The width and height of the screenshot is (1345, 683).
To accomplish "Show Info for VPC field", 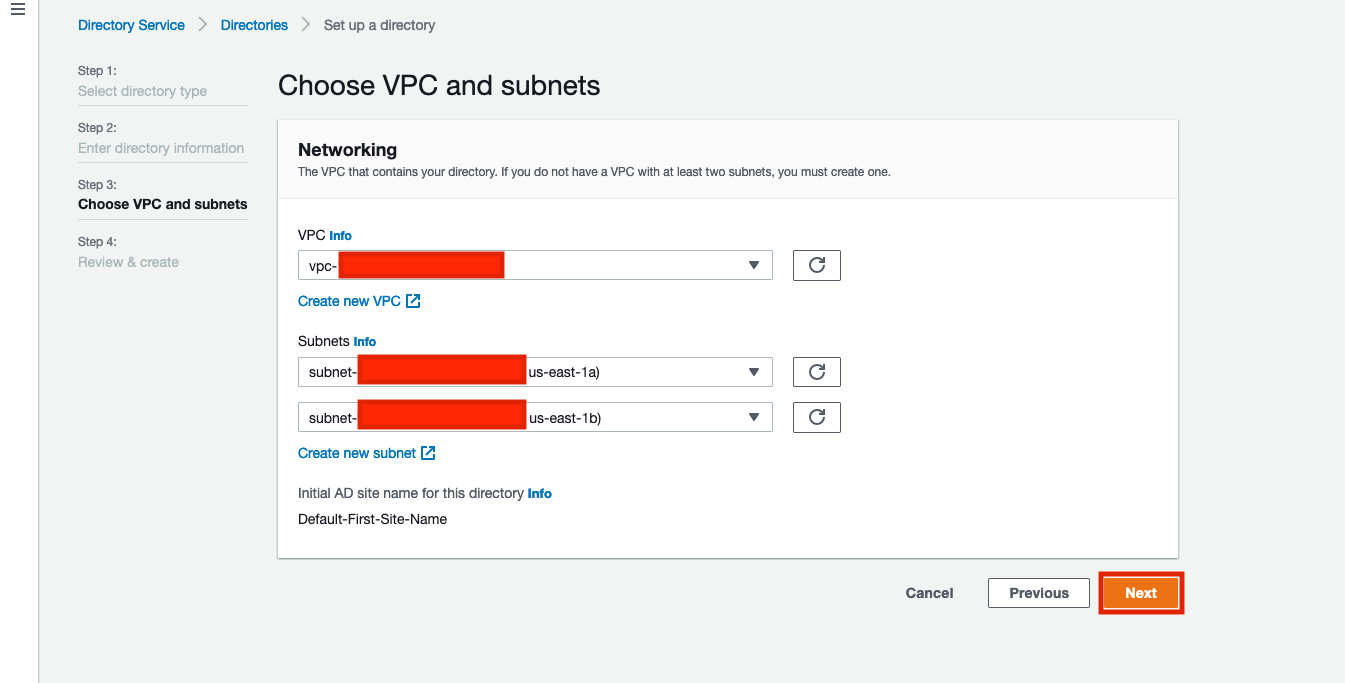I will (341, 236).
